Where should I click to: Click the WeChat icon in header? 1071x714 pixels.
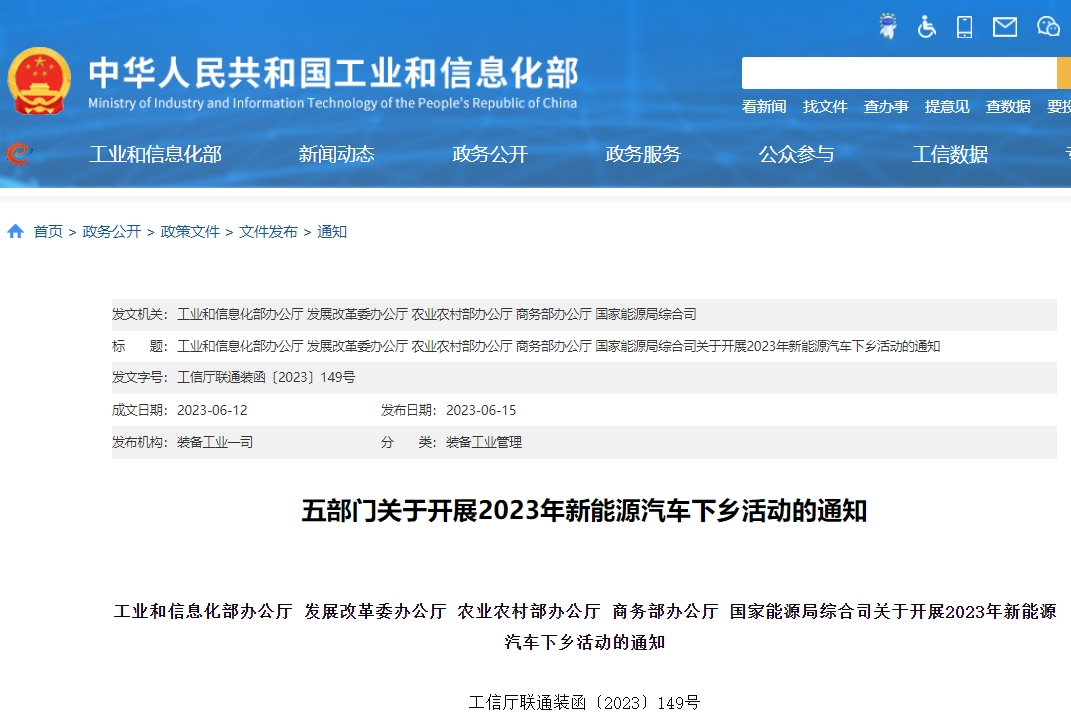coord(1047,27)
